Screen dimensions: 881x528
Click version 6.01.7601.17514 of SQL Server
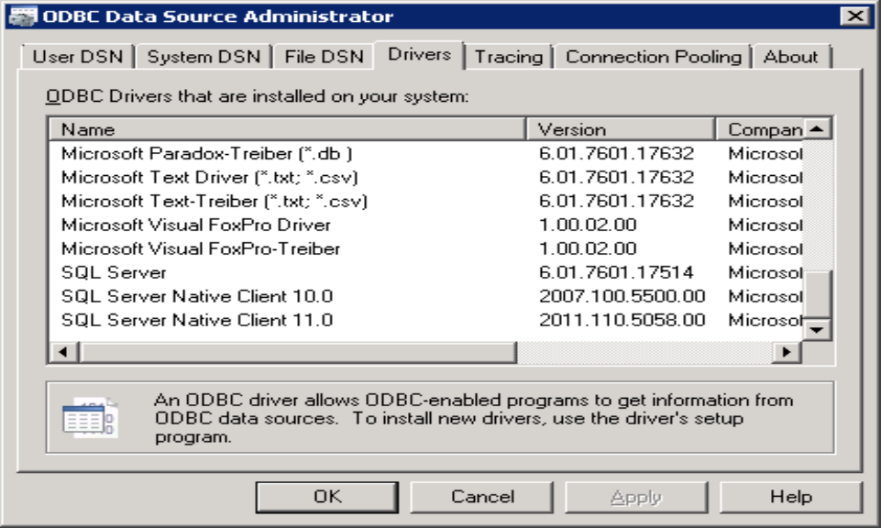616,272
